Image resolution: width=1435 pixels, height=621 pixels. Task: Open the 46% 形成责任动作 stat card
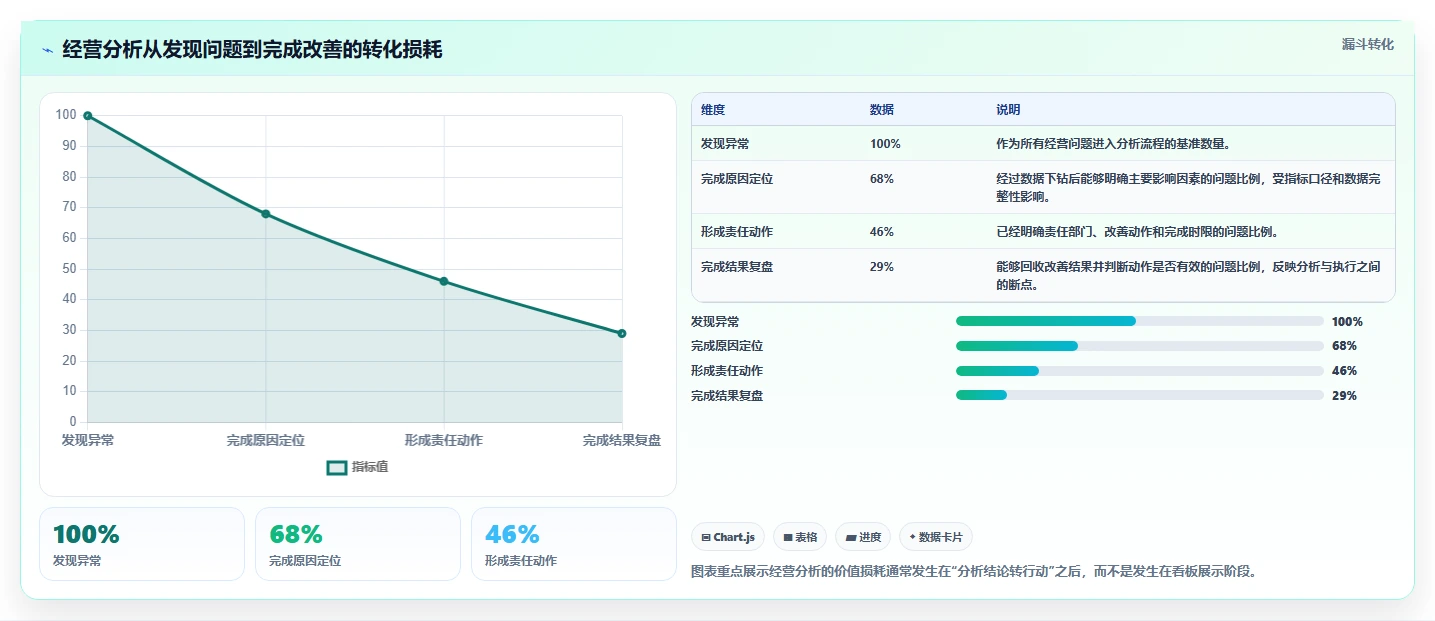point(574,544)
